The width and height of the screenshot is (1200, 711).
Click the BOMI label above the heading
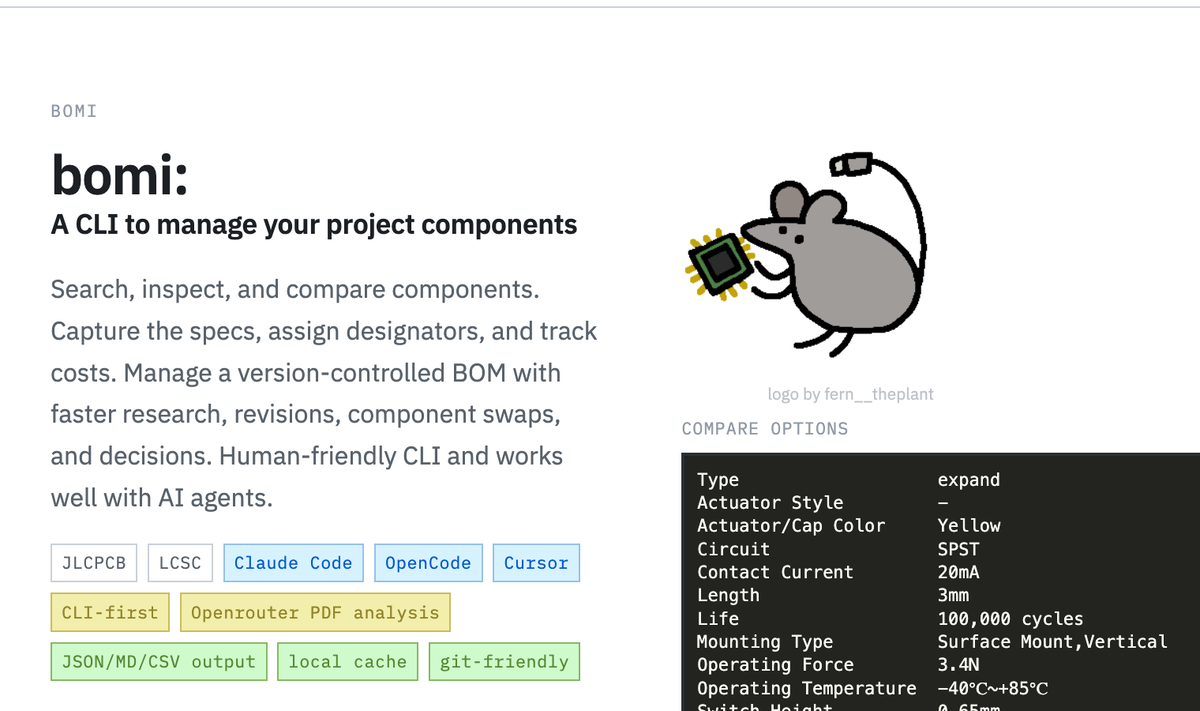(74, 111)
